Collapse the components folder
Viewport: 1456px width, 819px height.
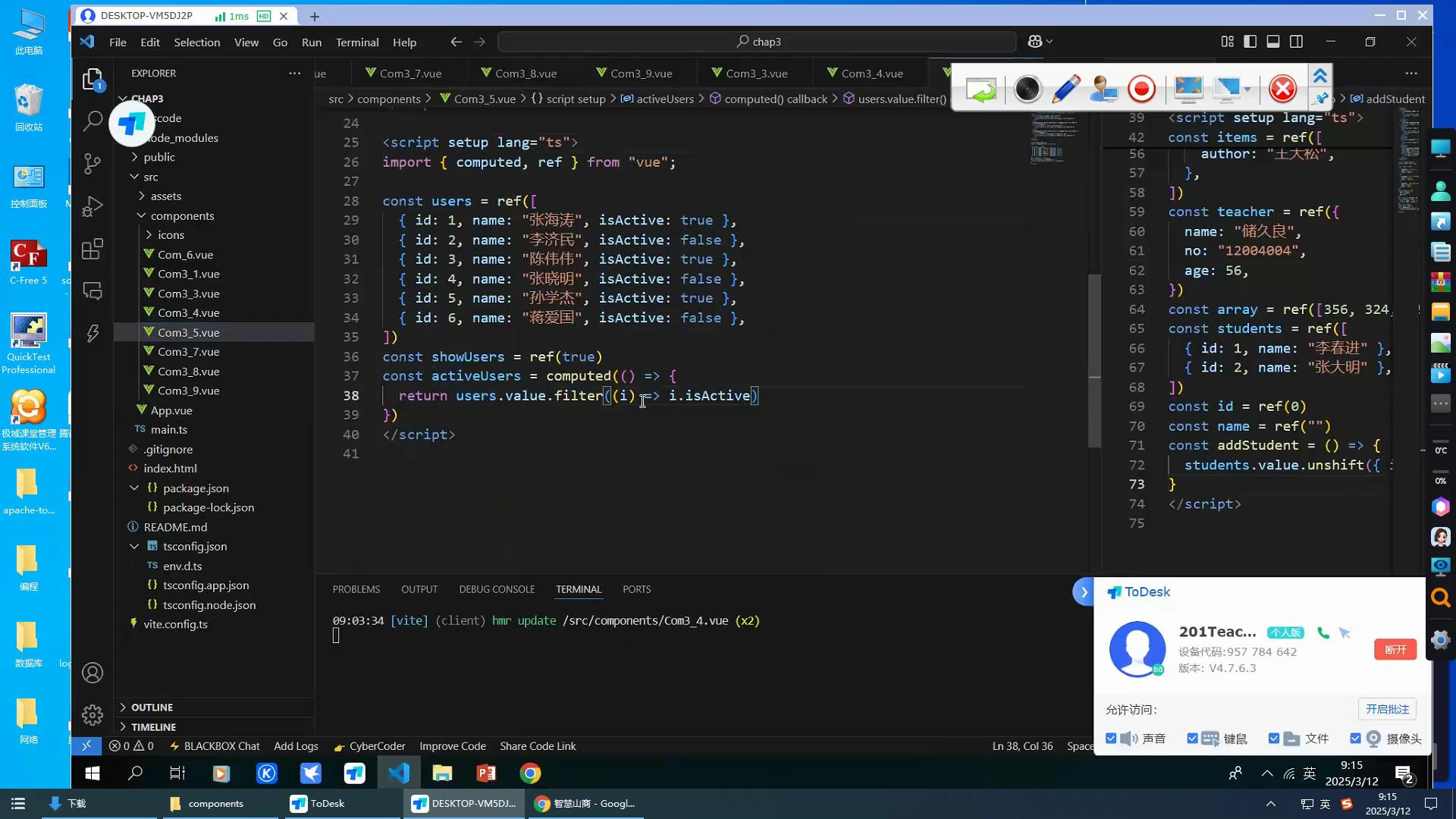click(182, 215)
